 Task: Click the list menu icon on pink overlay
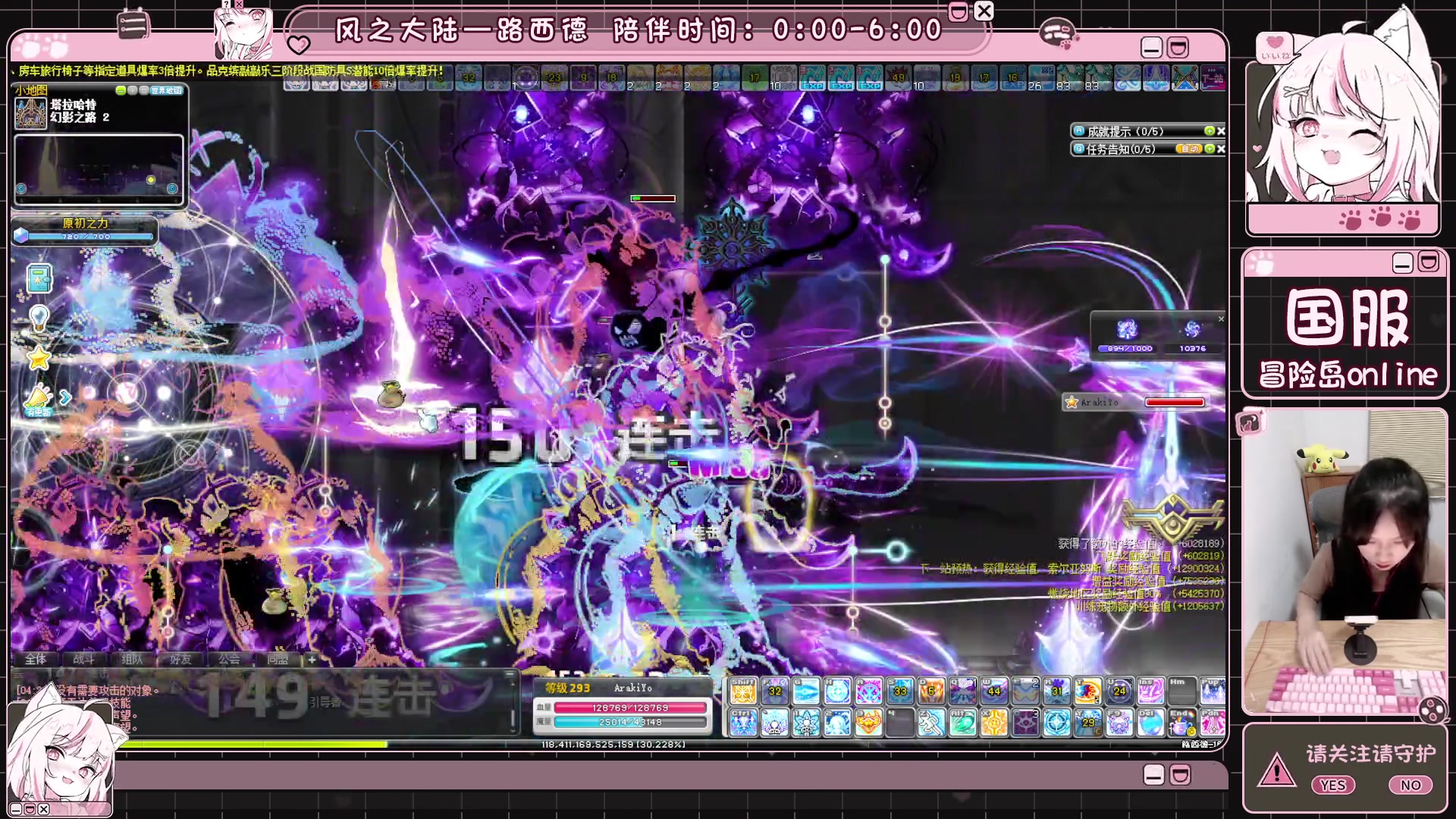point(133,25)
